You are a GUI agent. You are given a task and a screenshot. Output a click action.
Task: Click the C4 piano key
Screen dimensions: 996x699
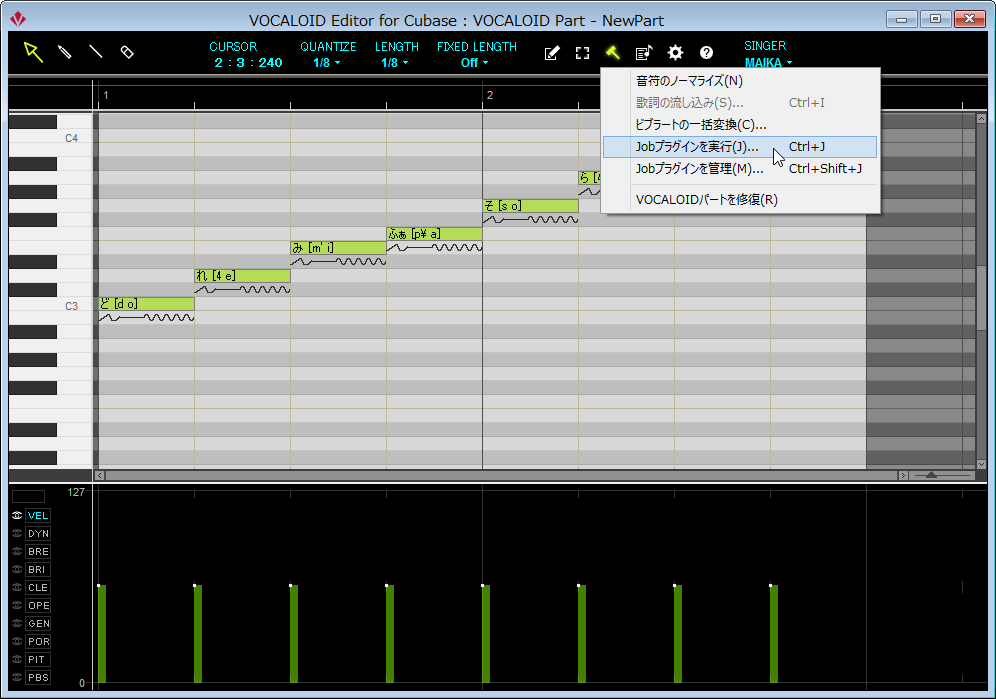[x=51, y=138]
